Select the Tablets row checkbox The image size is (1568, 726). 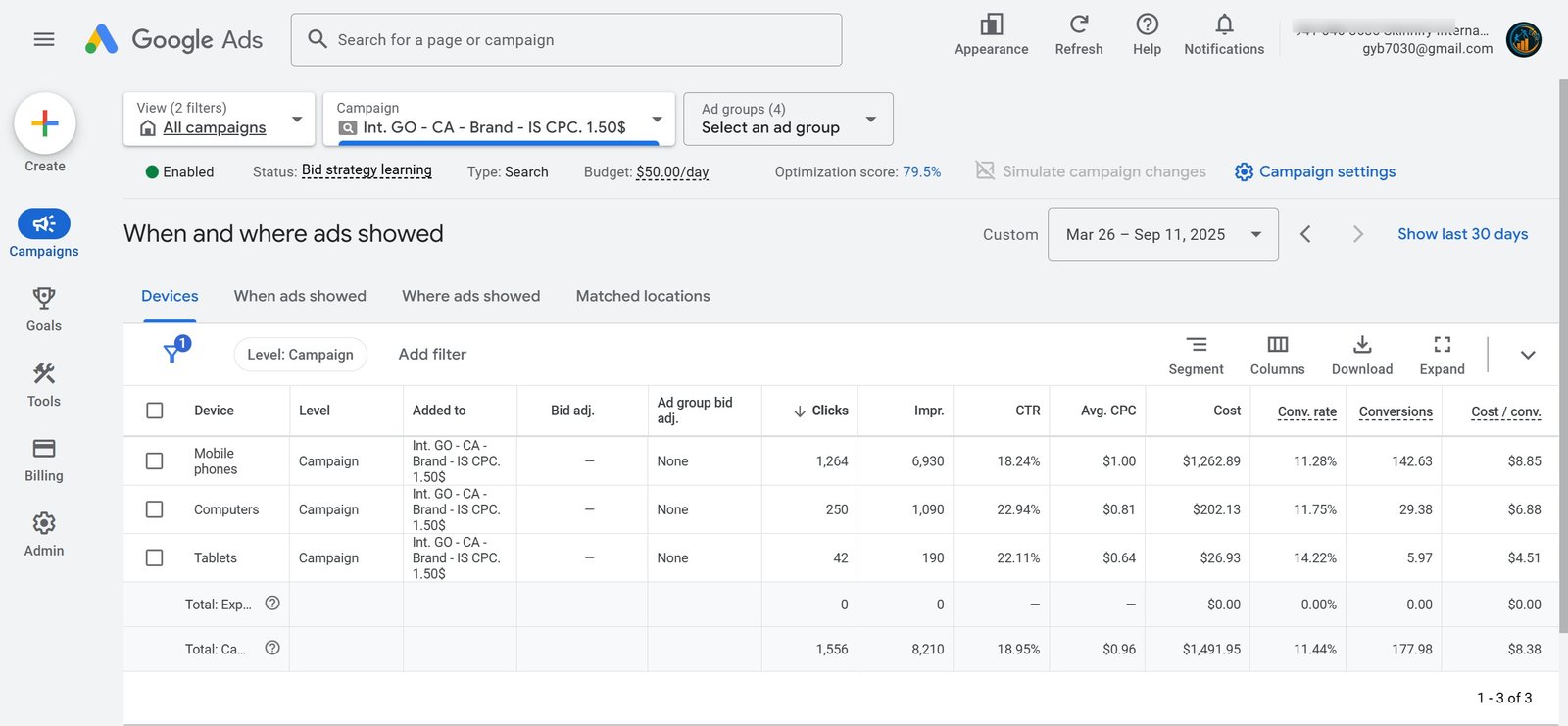coord(155,557)
